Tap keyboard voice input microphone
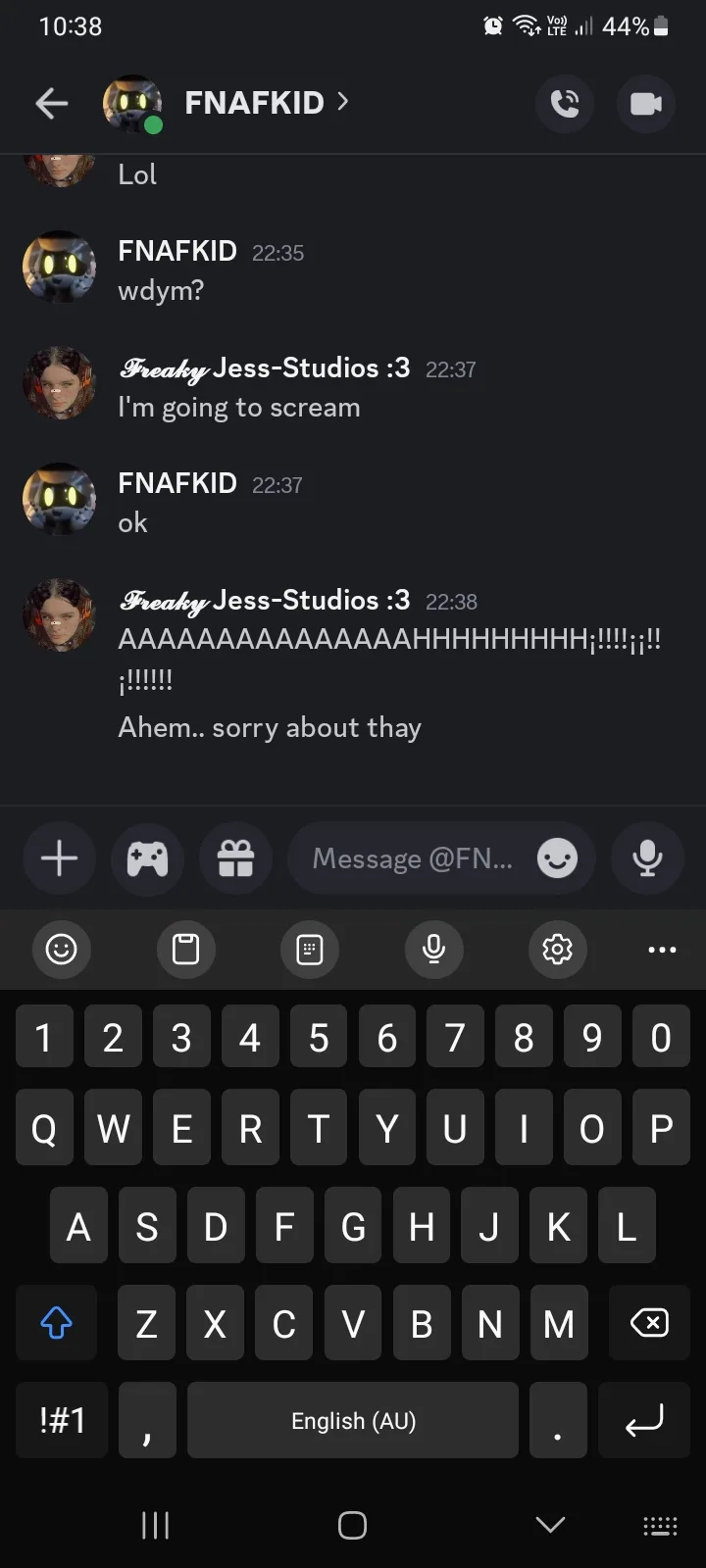 click(x=433, y=949)
